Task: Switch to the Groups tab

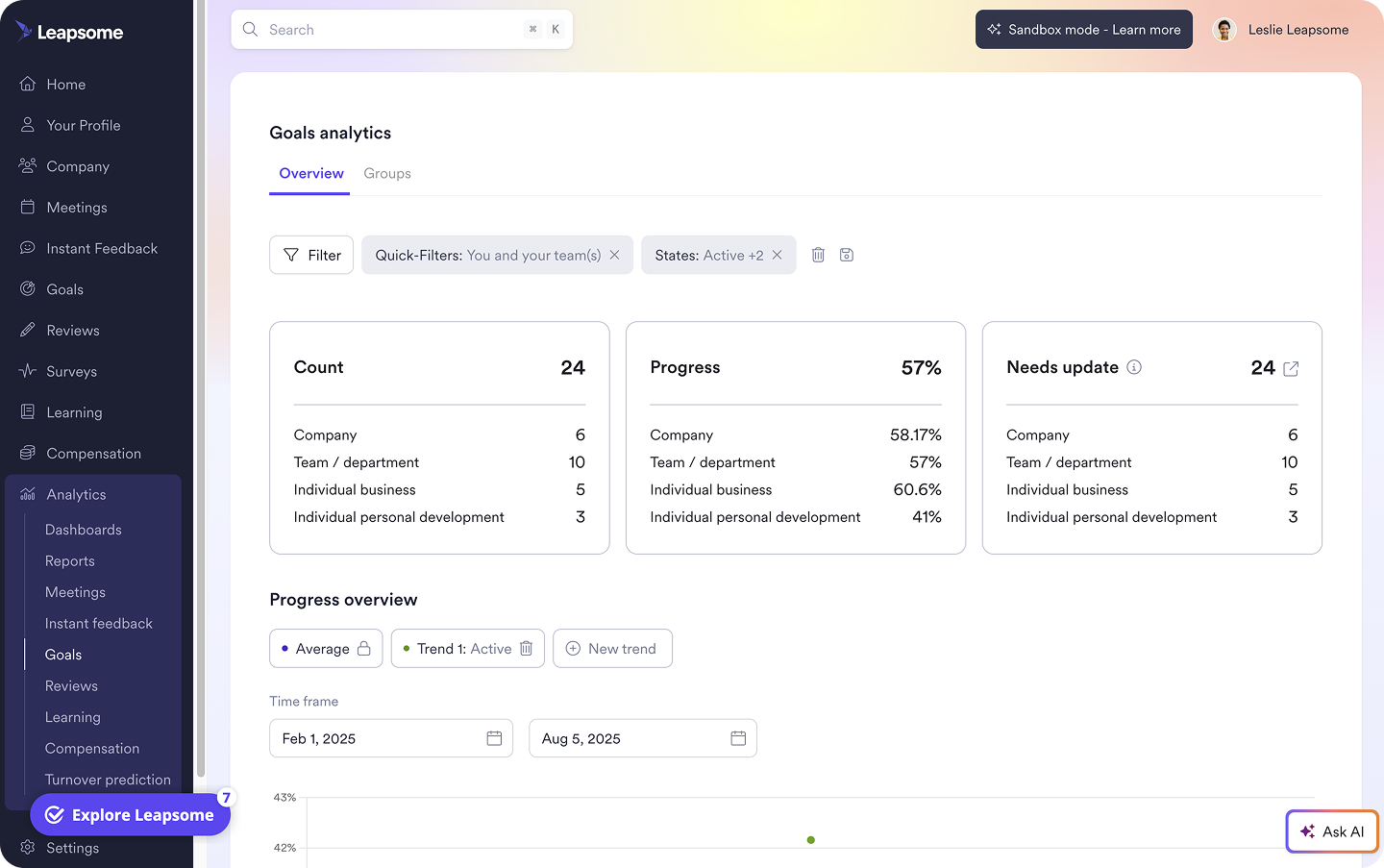Action: [x=387, y=173]
